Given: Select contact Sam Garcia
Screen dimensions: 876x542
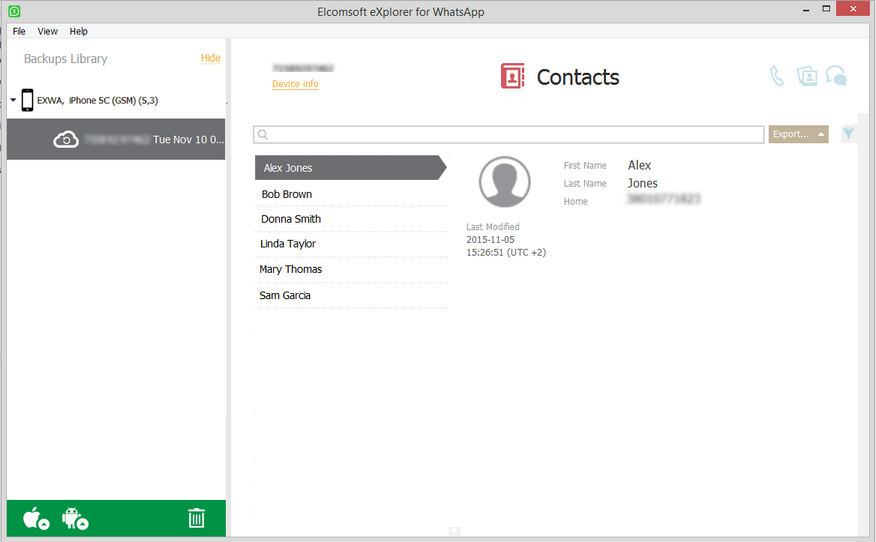Looking at the screenshot, I should [350, 295].
